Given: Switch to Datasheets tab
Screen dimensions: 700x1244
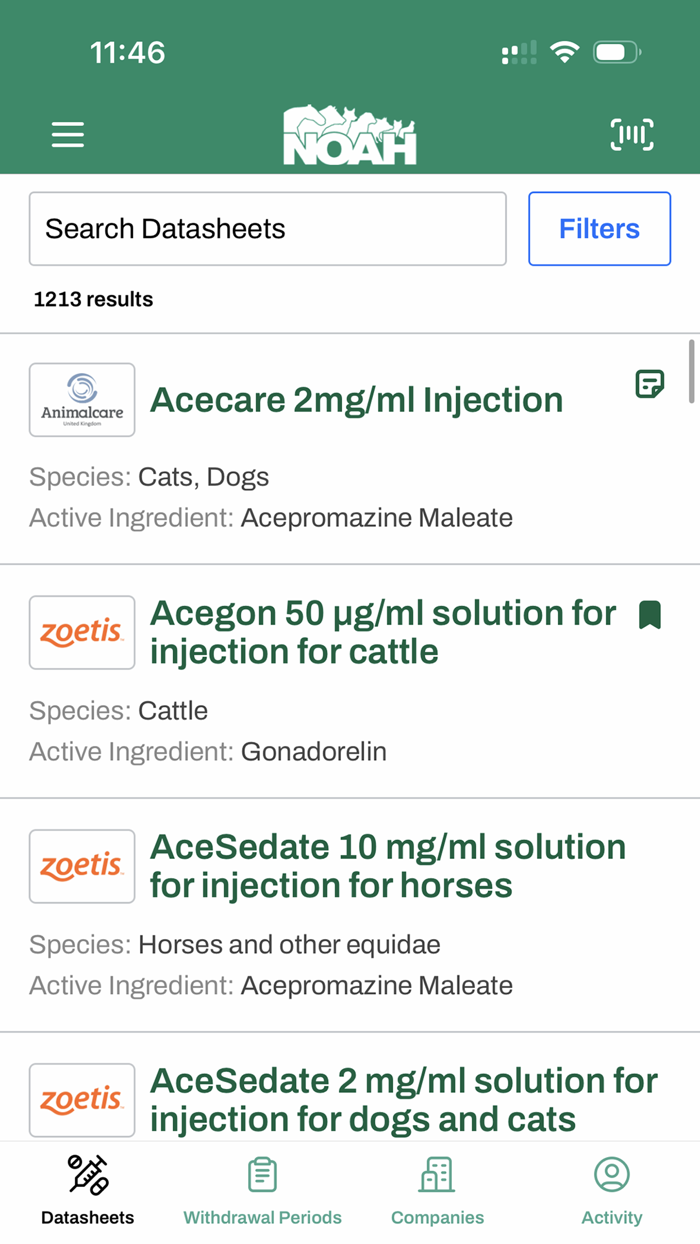Looking at the screenshot, I should (x=88, y=1190).
